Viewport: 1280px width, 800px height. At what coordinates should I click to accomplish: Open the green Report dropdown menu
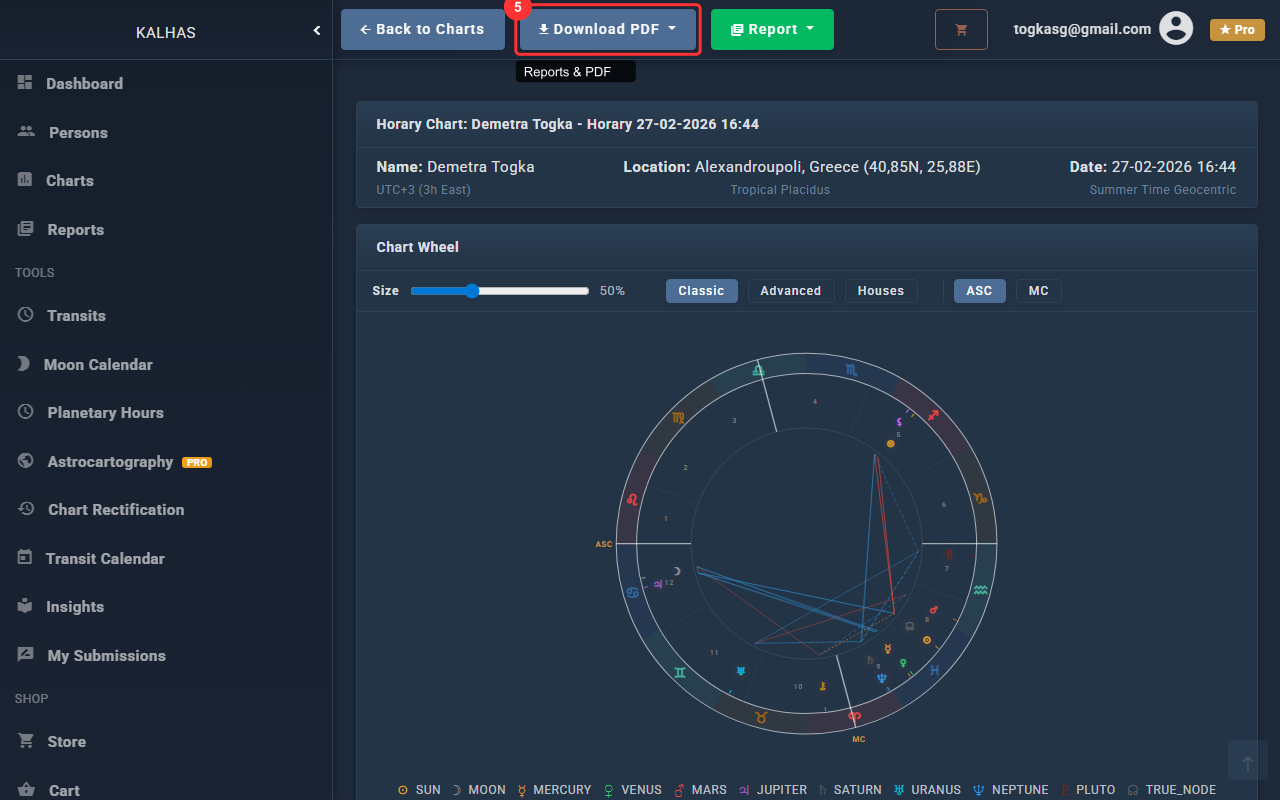tap(771, 30)
